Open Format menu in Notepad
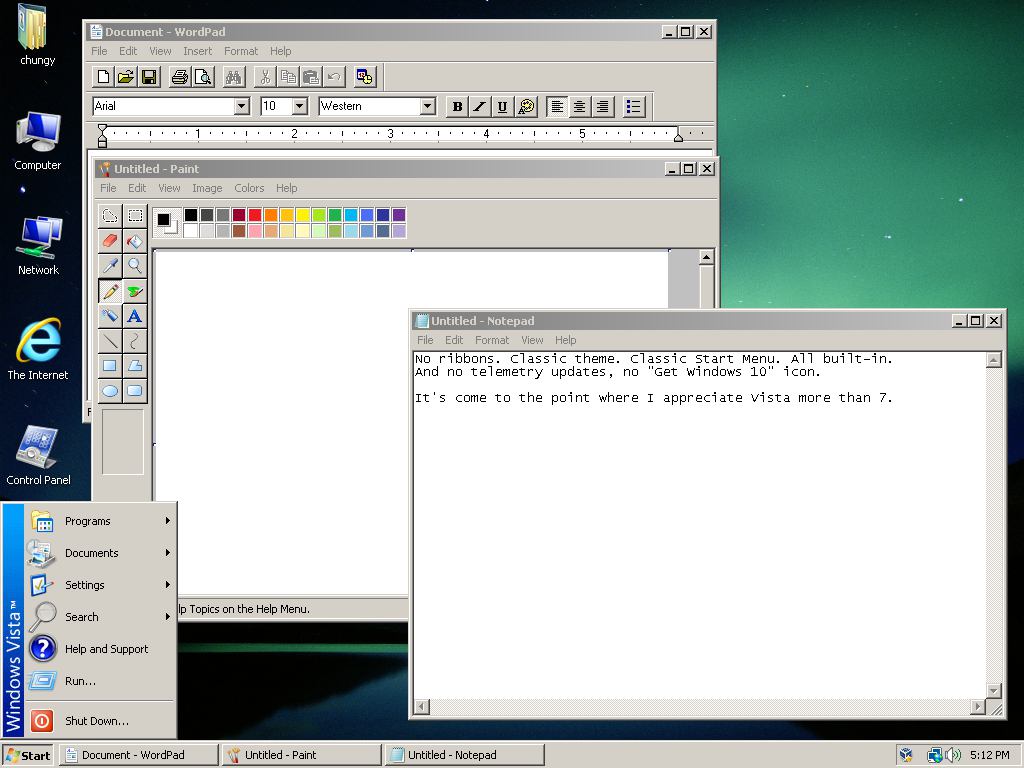Viewport: 1024px width, 768px height. [x=492, y=340]
